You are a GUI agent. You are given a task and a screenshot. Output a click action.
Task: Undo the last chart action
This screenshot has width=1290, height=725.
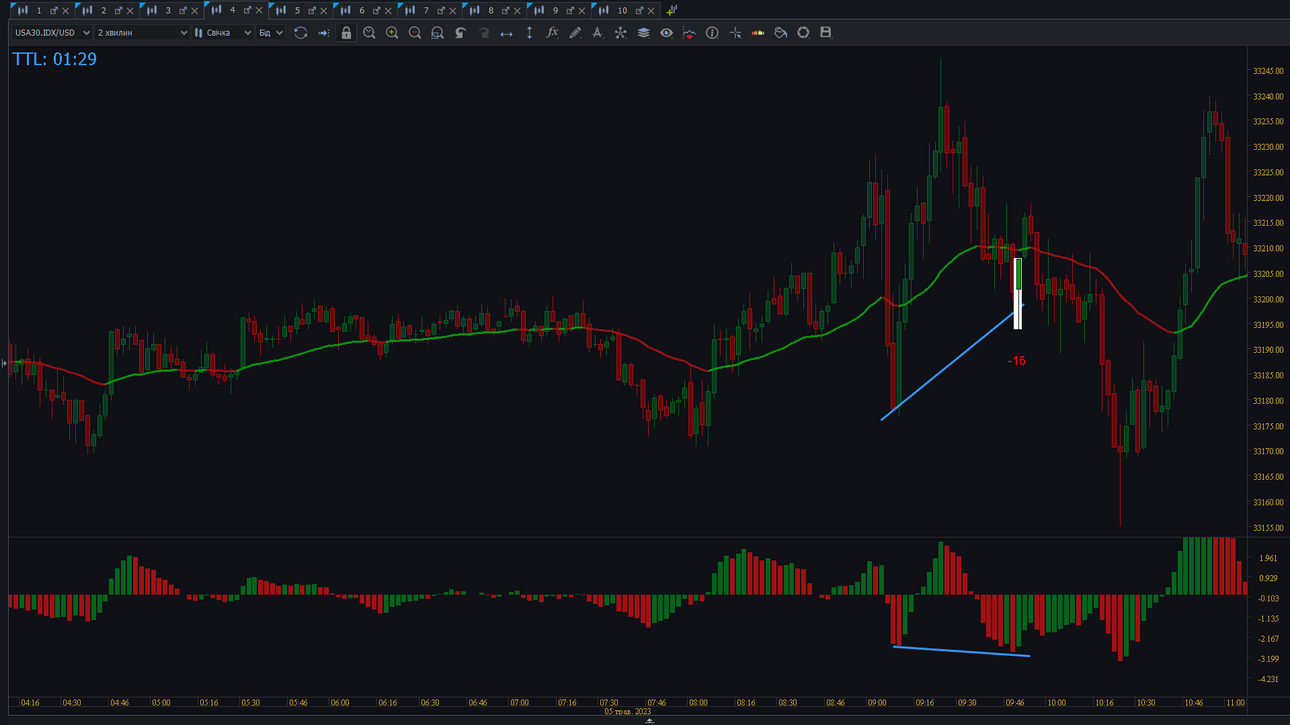coord(460,33)
